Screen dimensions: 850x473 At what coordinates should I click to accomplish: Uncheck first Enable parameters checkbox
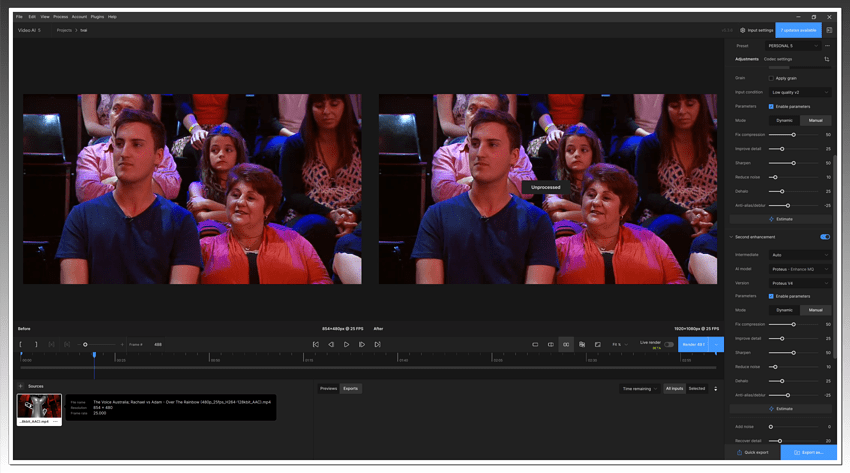tap(771, 107)
